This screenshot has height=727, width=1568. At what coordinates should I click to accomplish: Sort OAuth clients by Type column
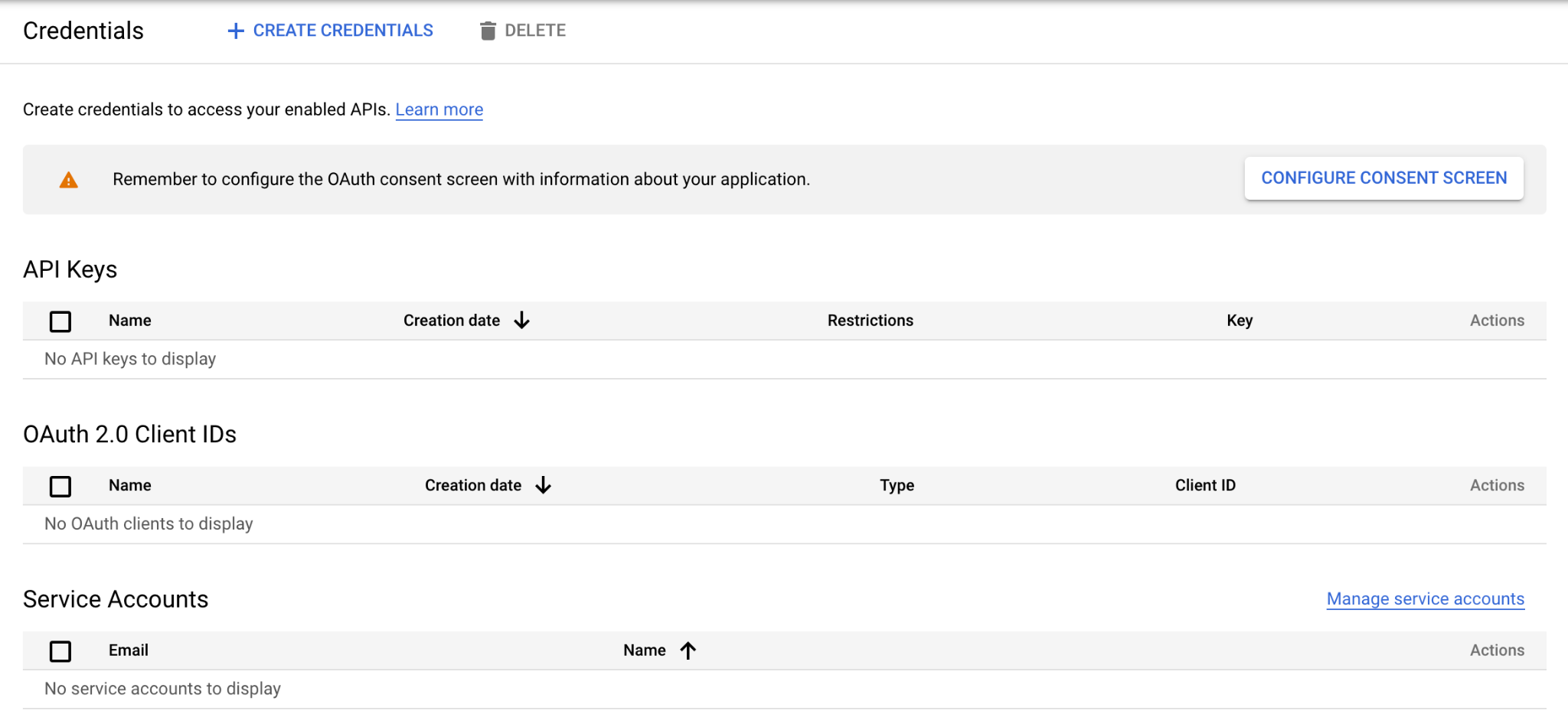(x=897, y=485)
